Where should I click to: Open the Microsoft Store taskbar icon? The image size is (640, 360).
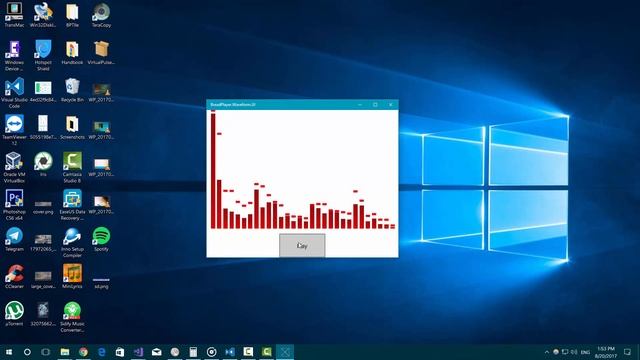(x=120, y=352)
